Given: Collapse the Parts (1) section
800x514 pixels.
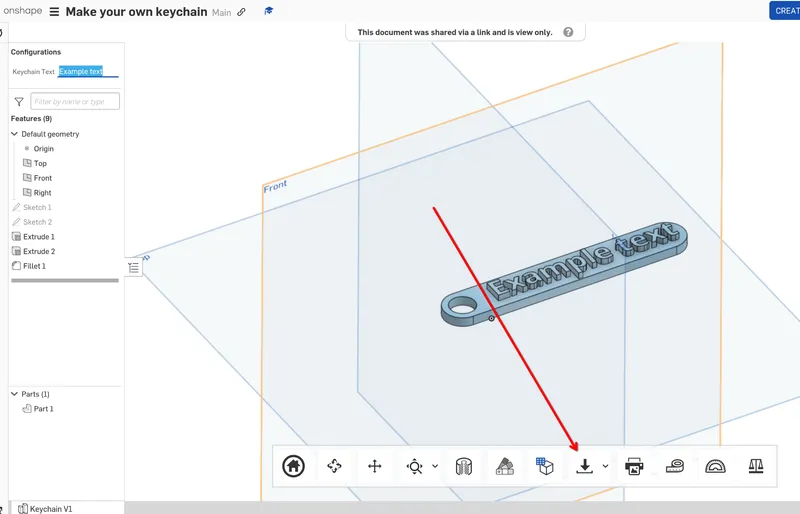Looking at the screenshot, I should (x=14, y=394).
